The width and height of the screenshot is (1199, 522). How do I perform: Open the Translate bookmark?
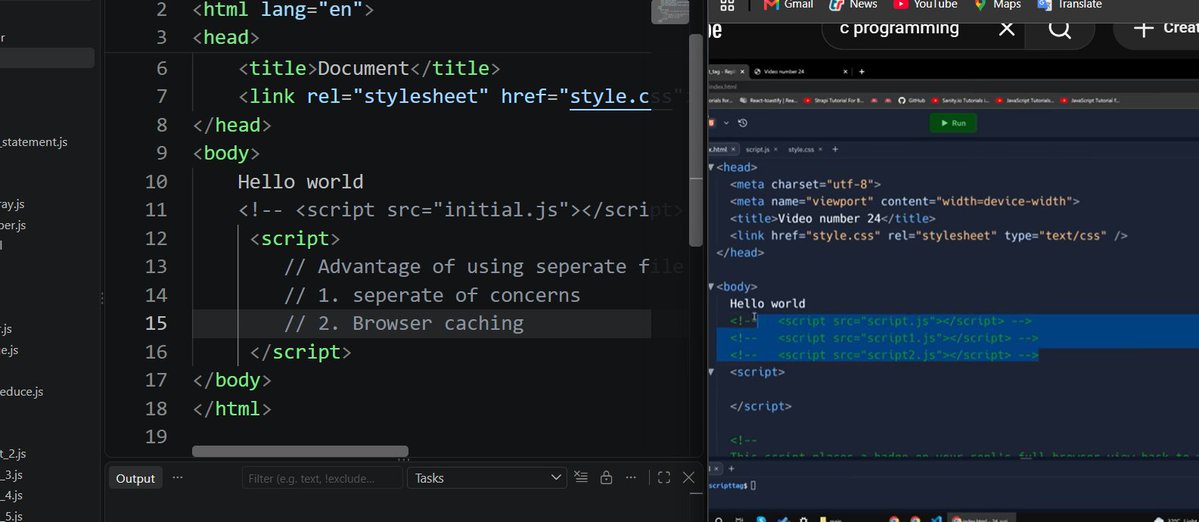pos(1069,5)
